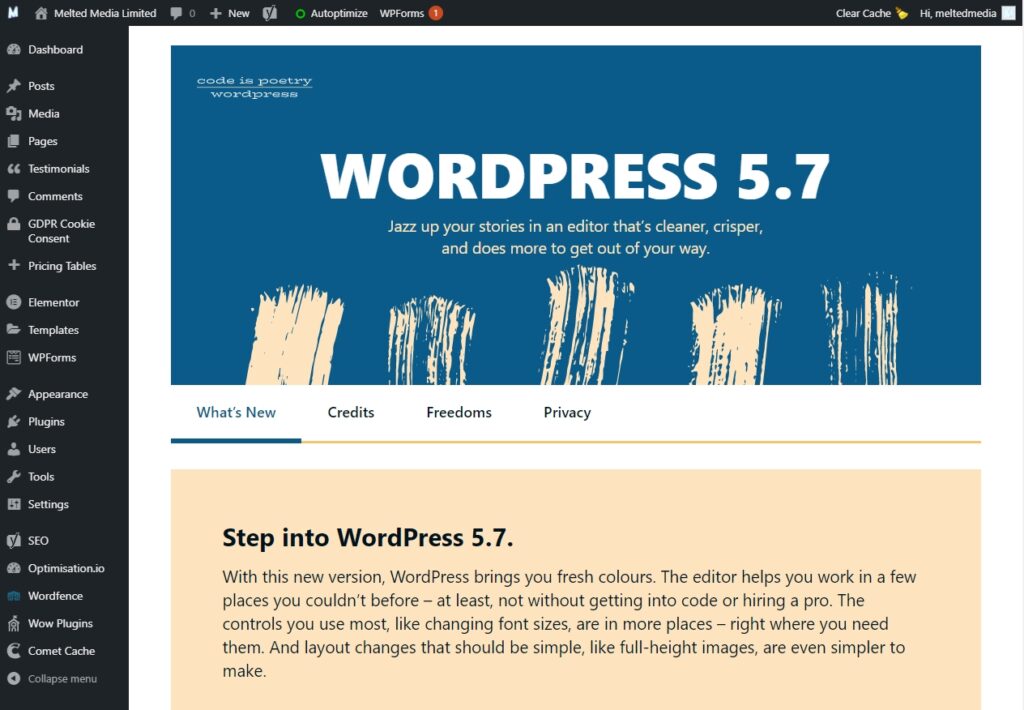This screenshot has width=1024, height=710.
Task: Open the Privacy tab
Action: click(x=567, y=413)
